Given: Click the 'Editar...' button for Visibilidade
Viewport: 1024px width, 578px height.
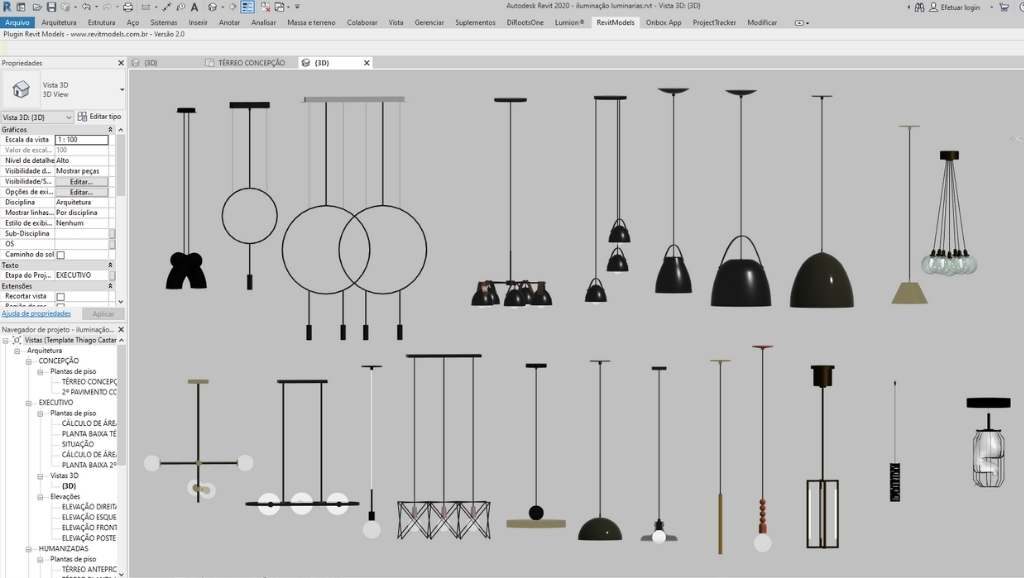Looking at the screenshot, I should point(81,182).
